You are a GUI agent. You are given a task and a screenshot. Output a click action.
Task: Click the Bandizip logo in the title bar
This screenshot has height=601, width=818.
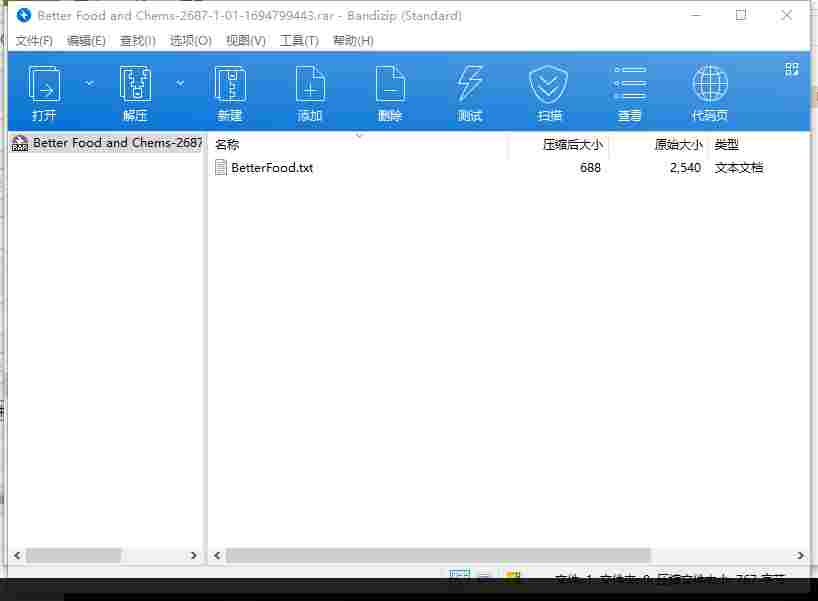click(x=24, y=16)
